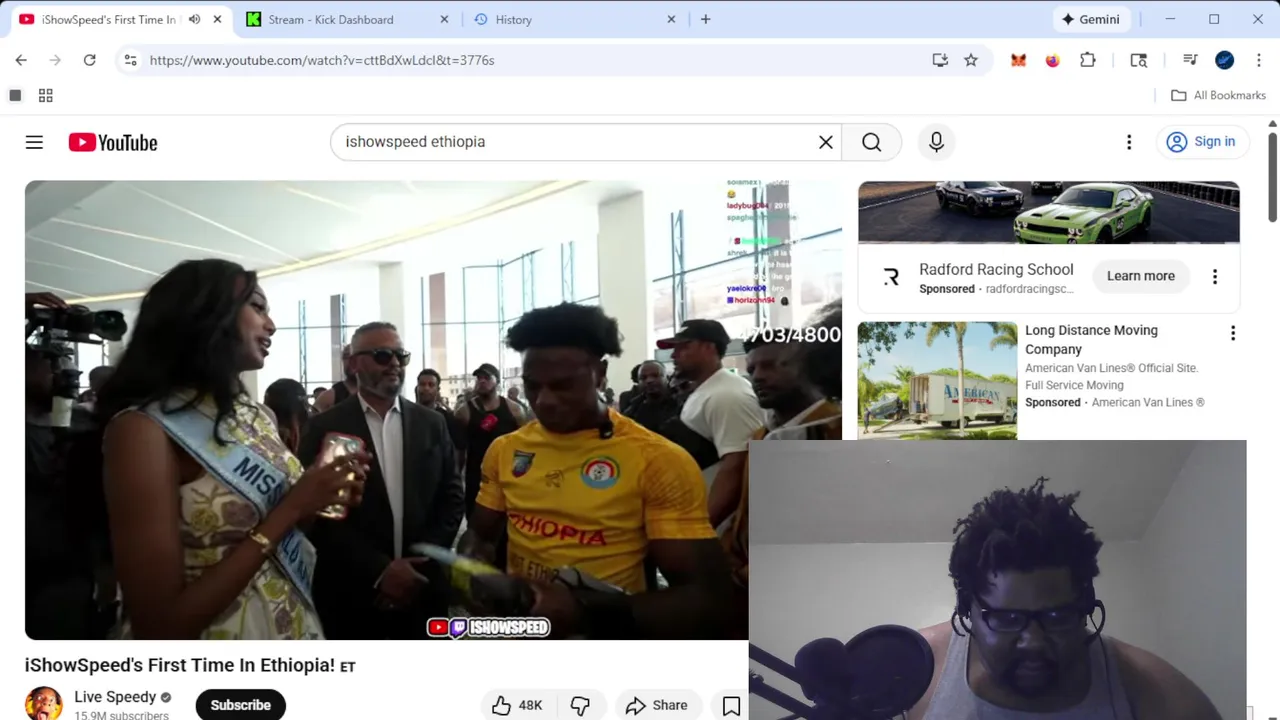1280x720 pixels.
Task: Open the Live Speedy channel name
Action: [x=115, y=697]
